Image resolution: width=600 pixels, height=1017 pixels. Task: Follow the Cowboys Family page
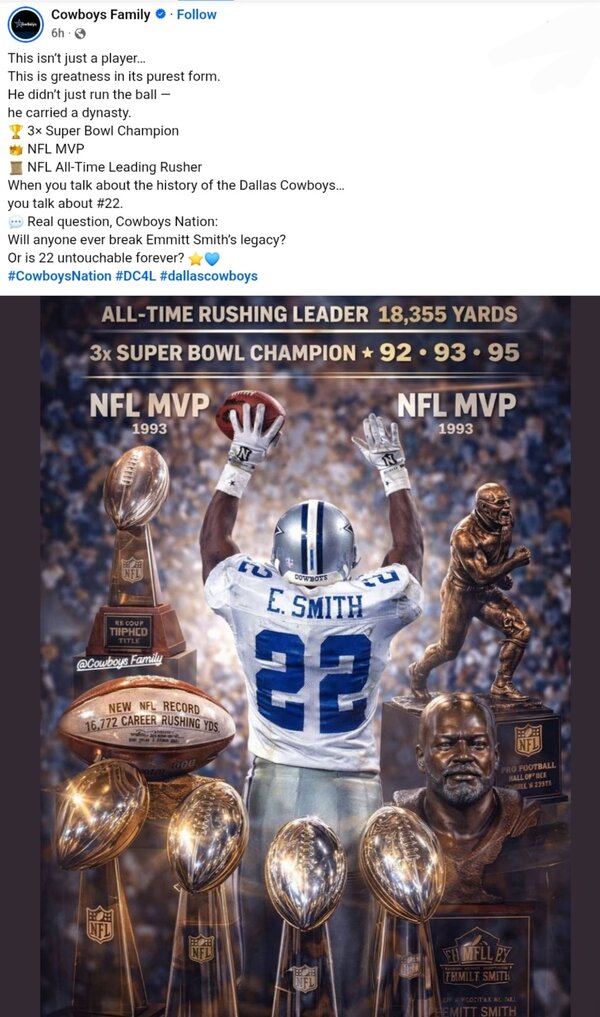197,14
